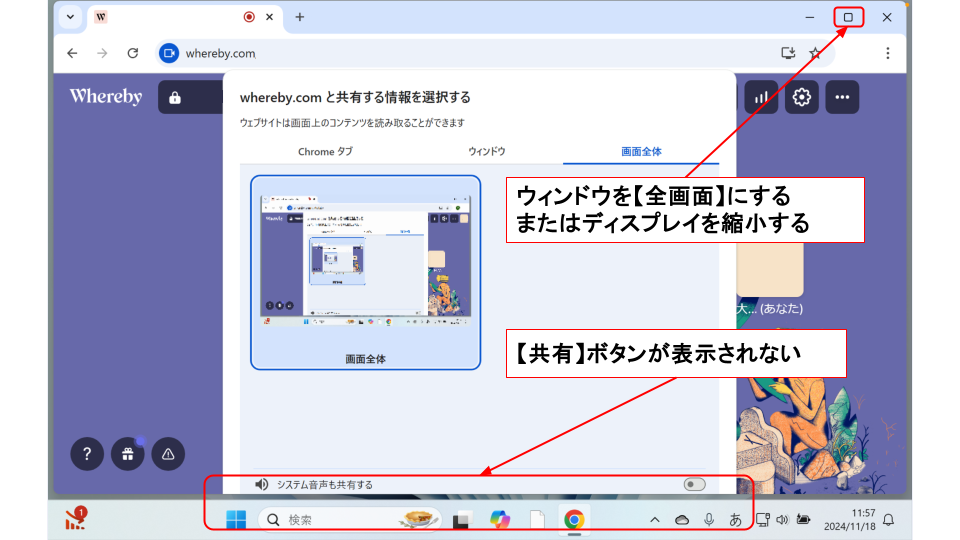960x540 pixels.
Task: Toggle システム音声も共有する switch
Action: pos(694,485)
